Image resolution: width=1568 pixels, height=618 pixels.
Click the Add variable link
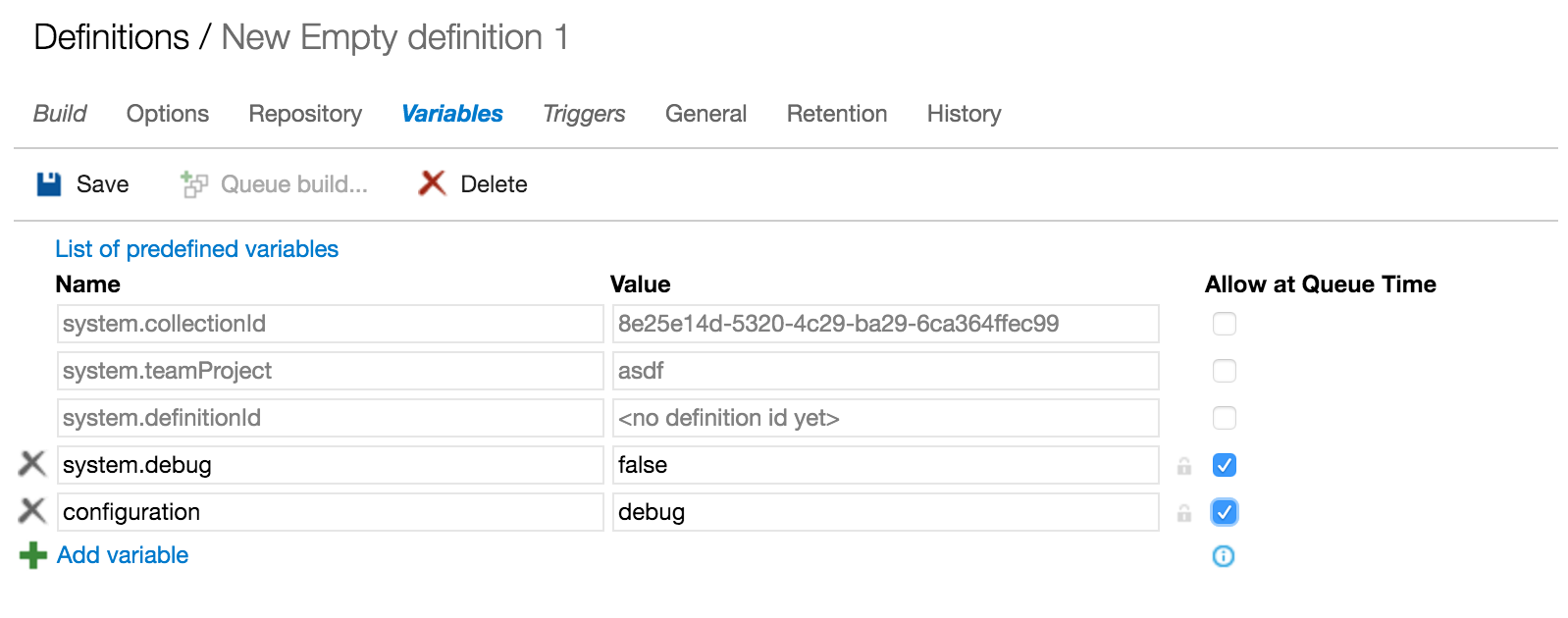pyautogui.click(x=123, y=555)
